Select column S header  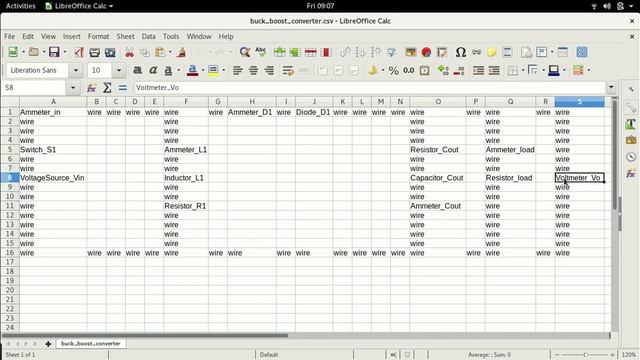pyautogui.click(x=580, y=102)
